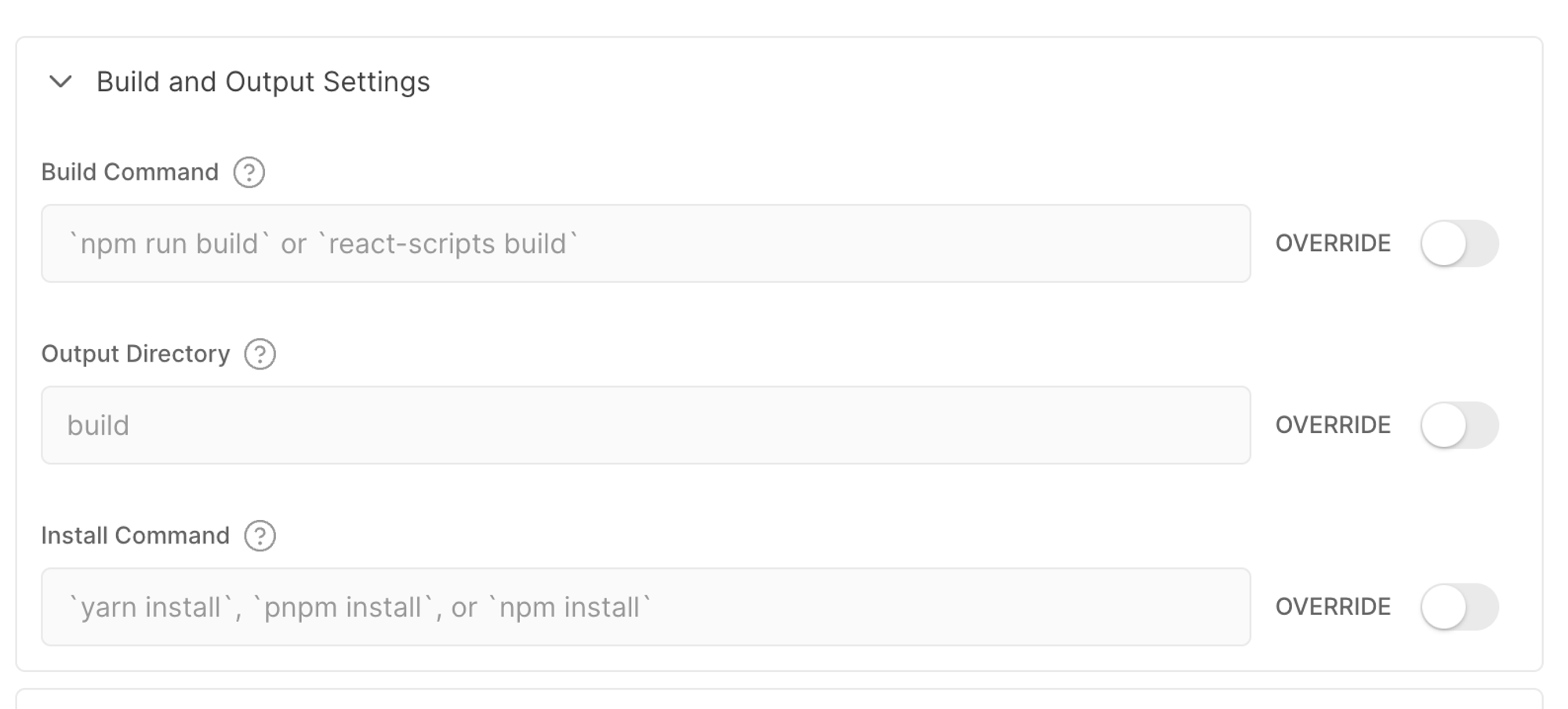
Task: Click the Build Command field label
Action: 130,173
